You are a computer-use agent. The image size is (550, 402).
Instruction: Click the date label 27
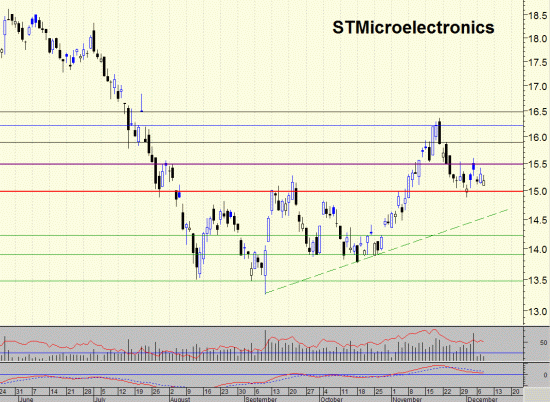point(310,391)
